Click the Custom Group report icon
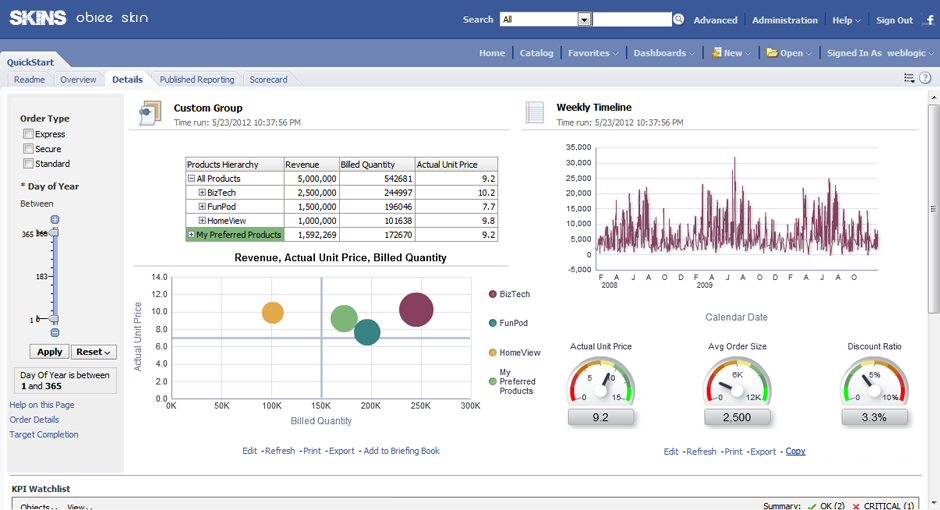 click(150, 113)
